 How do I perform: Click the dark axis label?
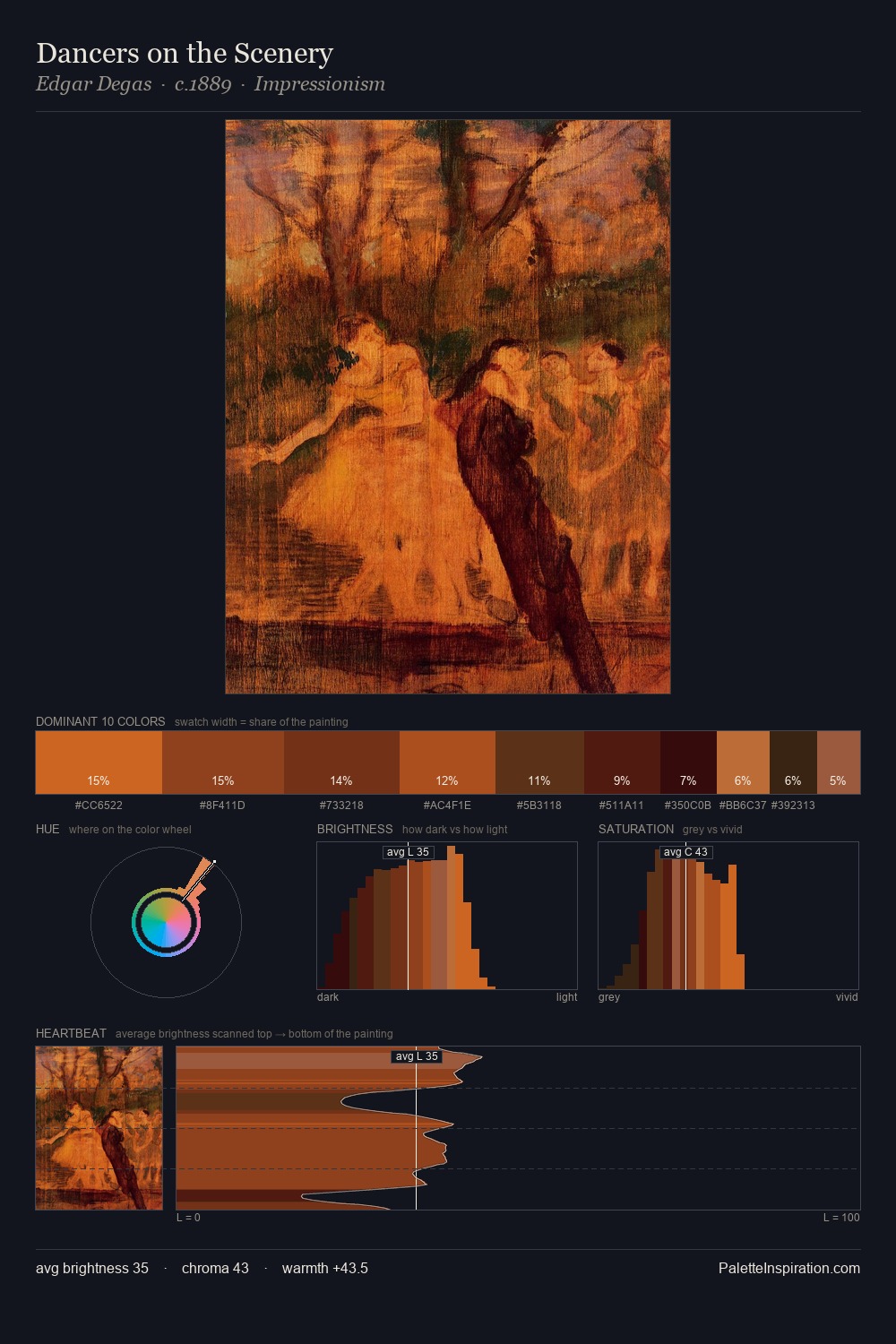[x=328, y=997]
